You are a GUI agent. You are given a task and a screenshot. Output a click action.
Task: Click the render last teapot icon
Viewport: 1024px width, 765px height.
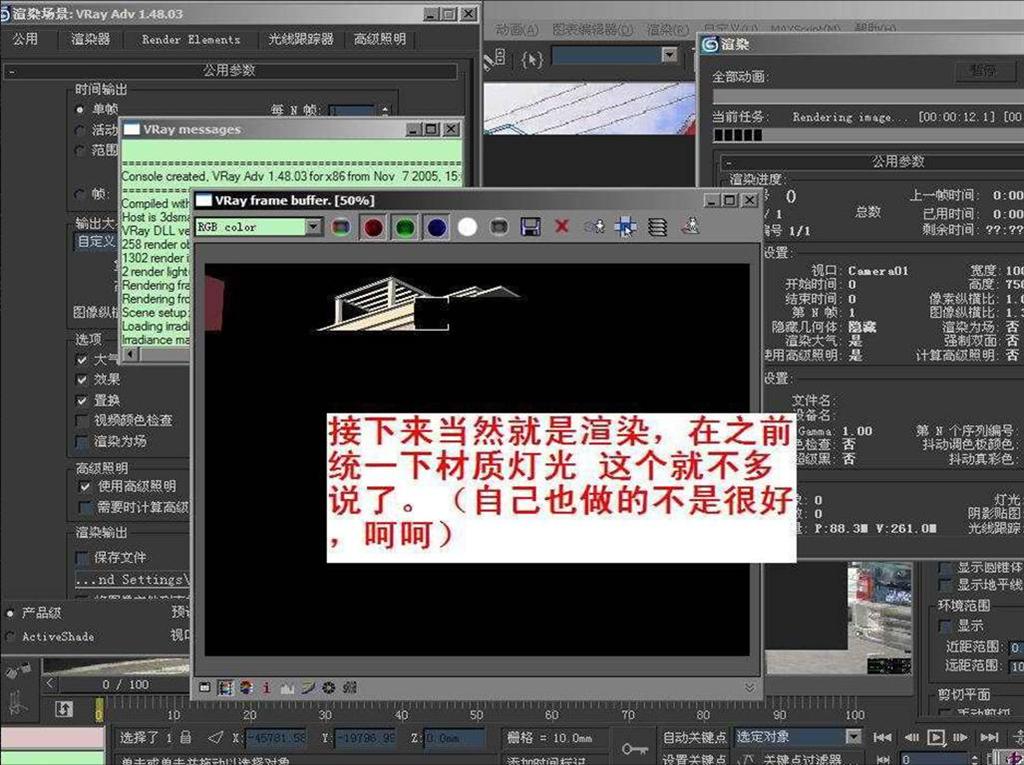tap(690, 226)
